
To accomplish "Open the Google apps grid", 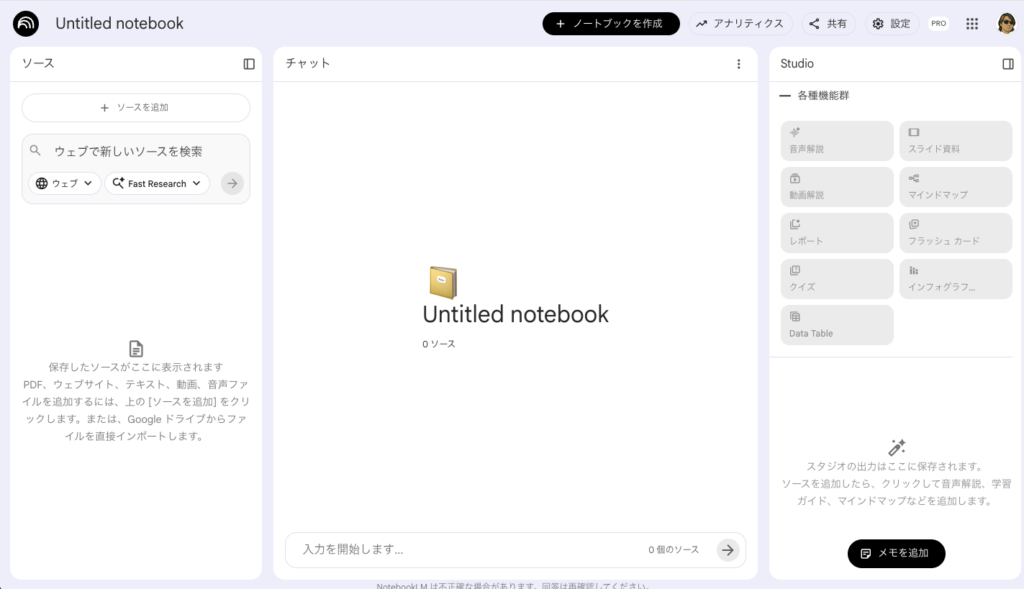I will (971, 23).
